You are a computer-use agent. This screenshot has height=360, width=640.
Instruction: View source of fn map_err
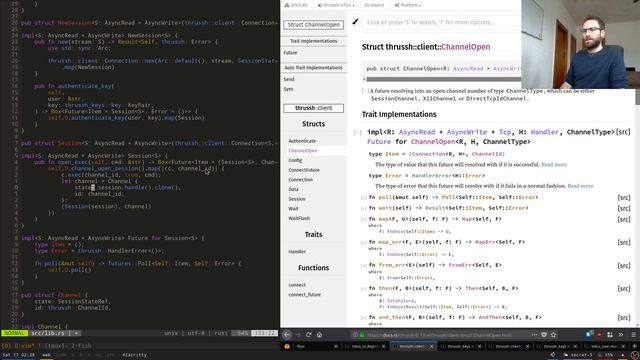point(624,242)
